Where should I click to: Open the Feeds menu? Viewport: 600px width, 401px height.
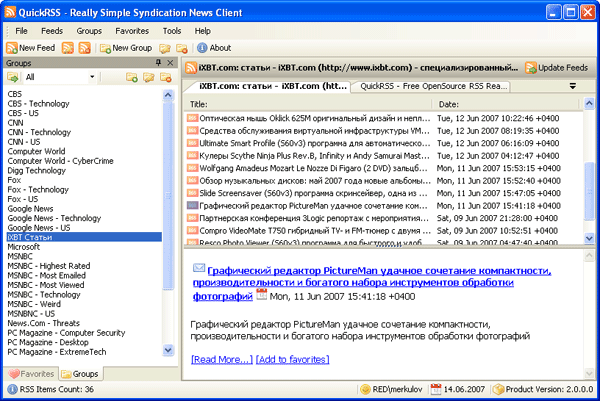tap(52, 31)
